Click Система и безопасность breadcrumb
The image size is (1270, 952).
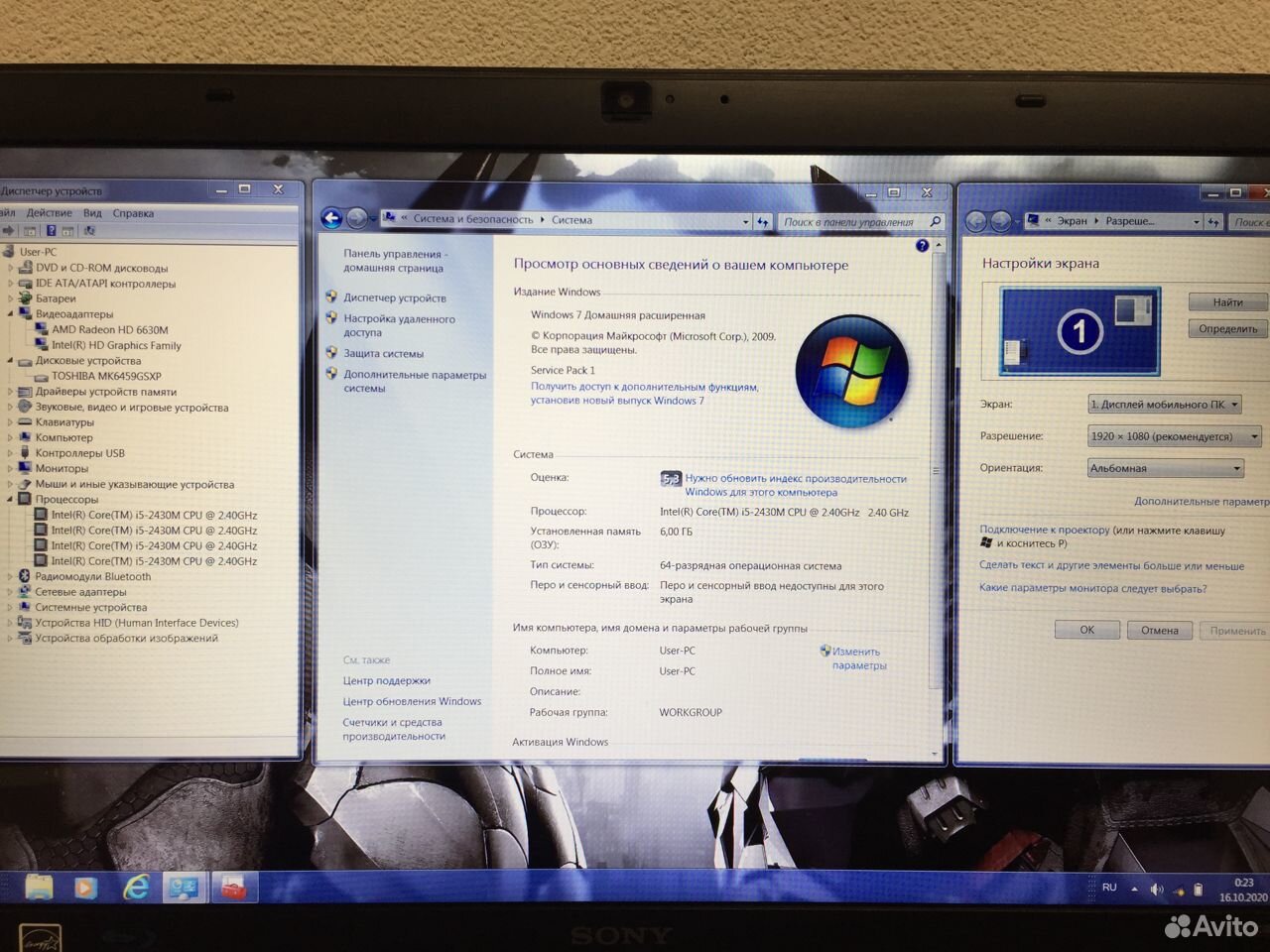pyautogui.click(x=473, y=220)
